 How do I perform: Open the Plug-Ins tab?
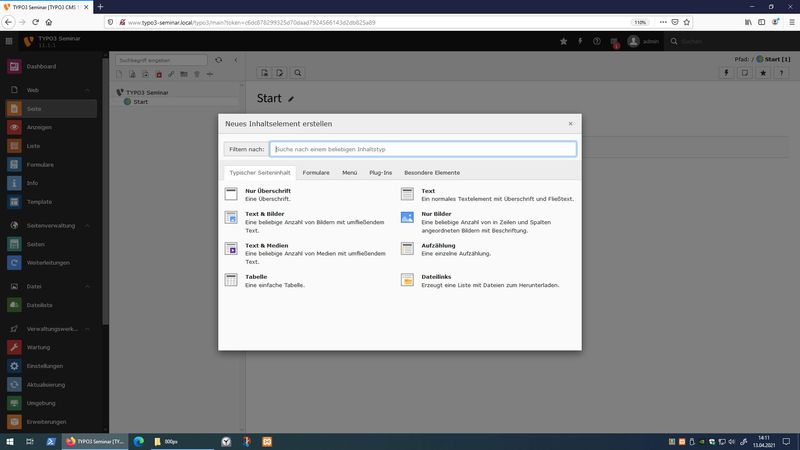[380, 173]
